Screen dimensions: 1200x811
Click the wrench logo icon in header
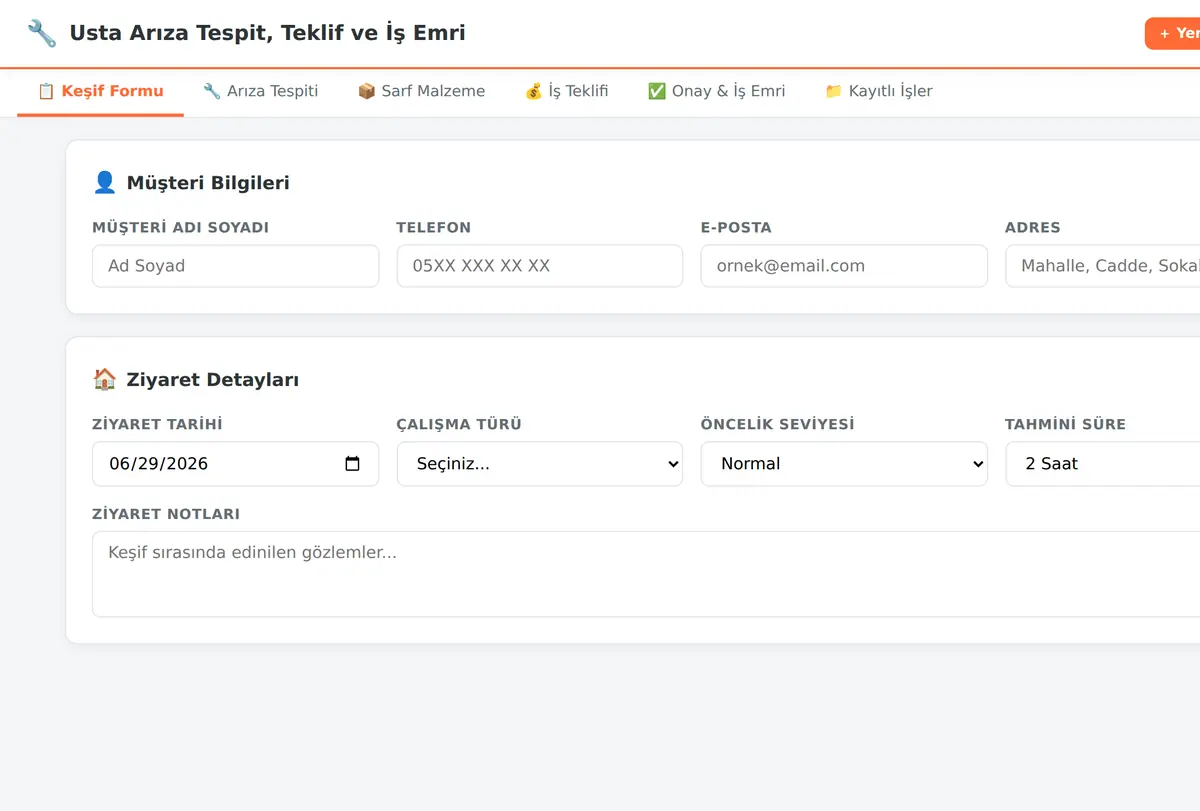click(x=42, y=33)
